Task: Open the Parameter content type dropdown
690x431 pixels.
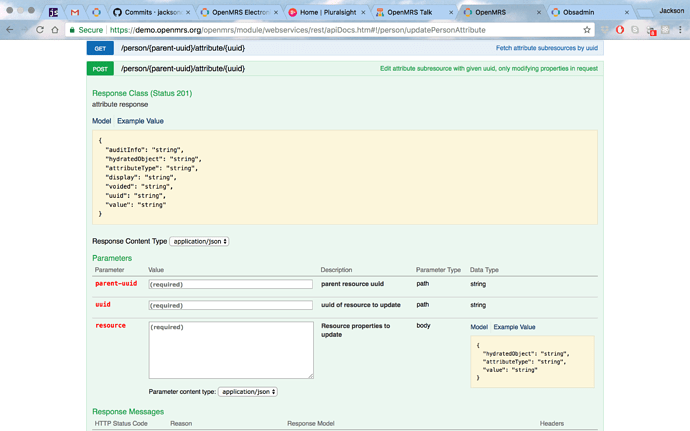Action: [x=248, y=391]
